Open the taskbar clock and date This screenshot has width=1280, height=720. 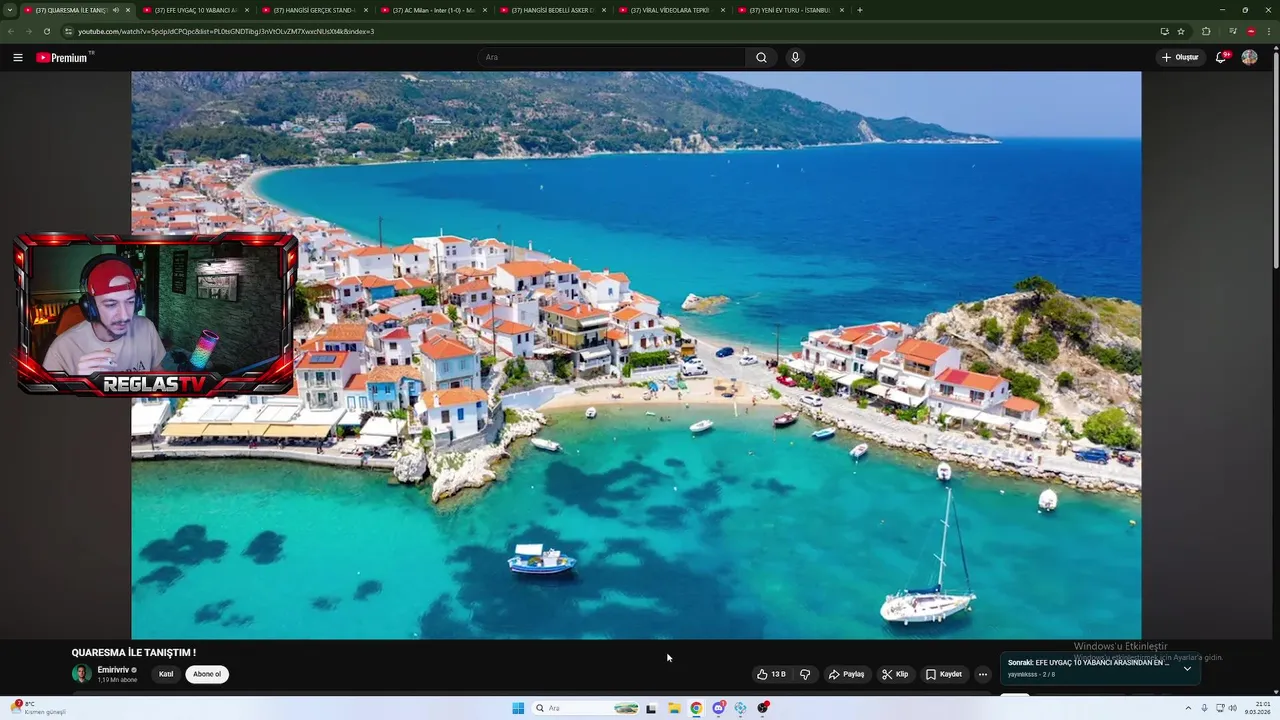click(x=1257, y=708)
